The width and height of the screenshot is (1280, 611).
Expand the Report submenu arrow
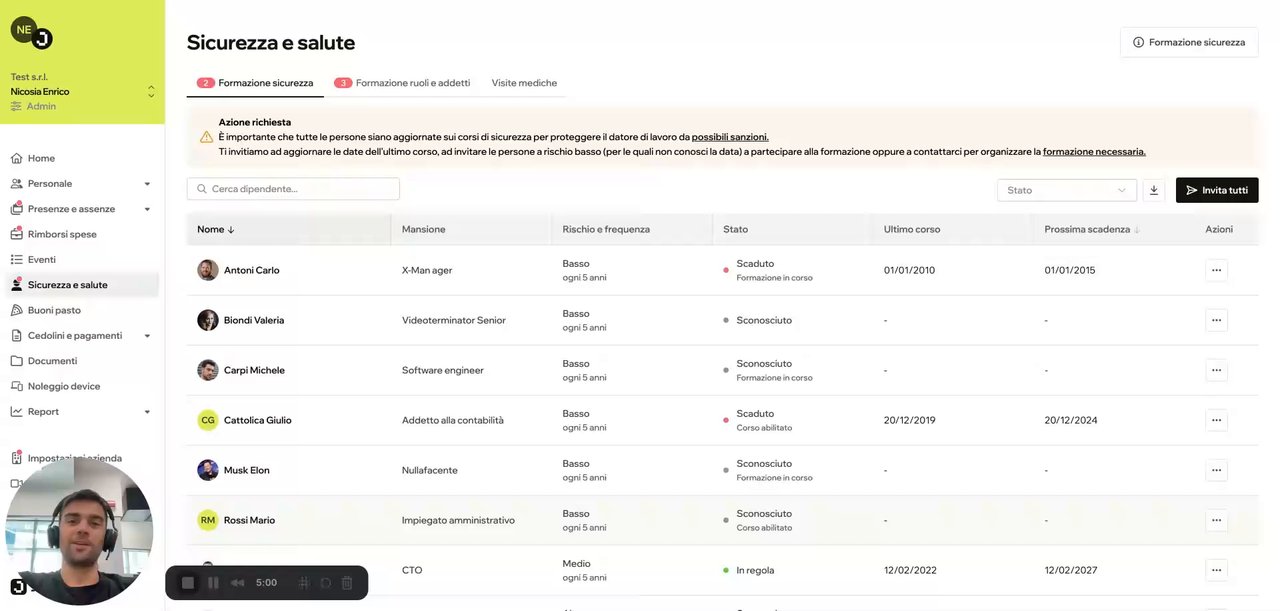coord(147,412)
